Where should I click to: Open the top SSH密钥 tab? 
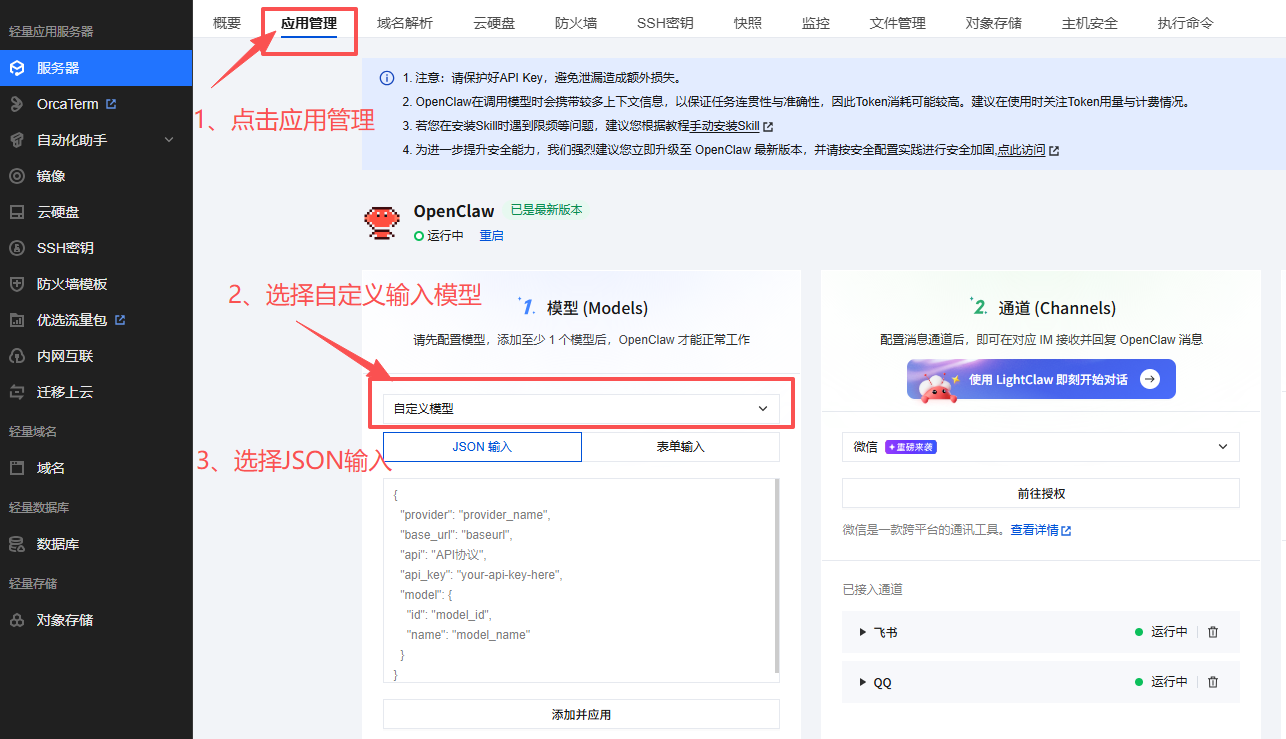coord(665,23)
